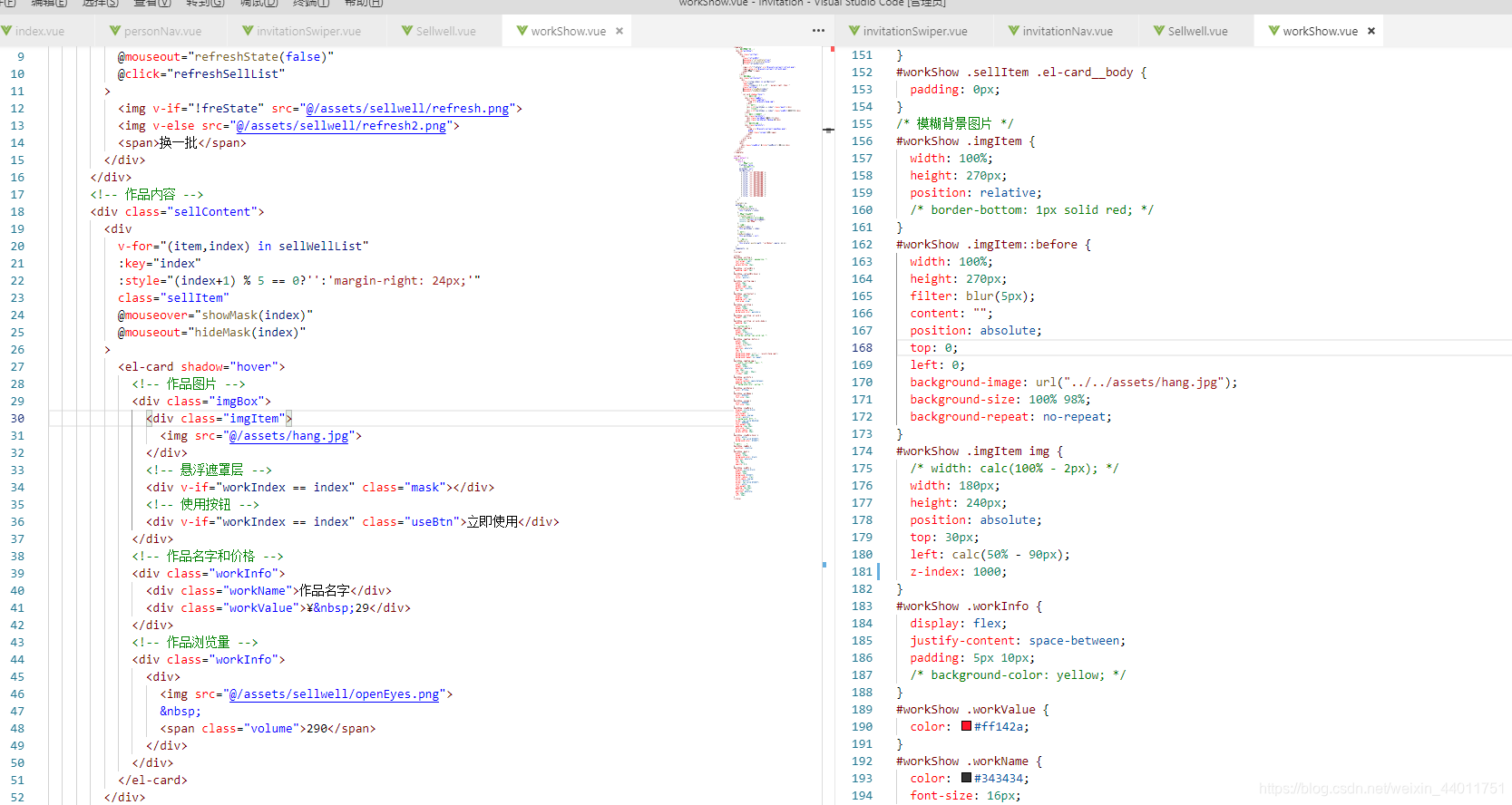
Task: Open Sellwell.vue tab in left editor group
Action: (x=444, y=31)
